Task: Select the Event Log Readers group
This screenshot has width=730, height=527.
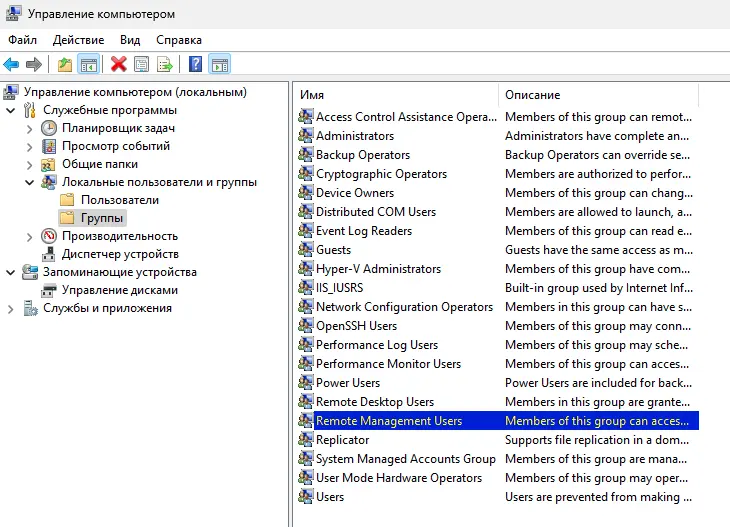Action: 364,231
